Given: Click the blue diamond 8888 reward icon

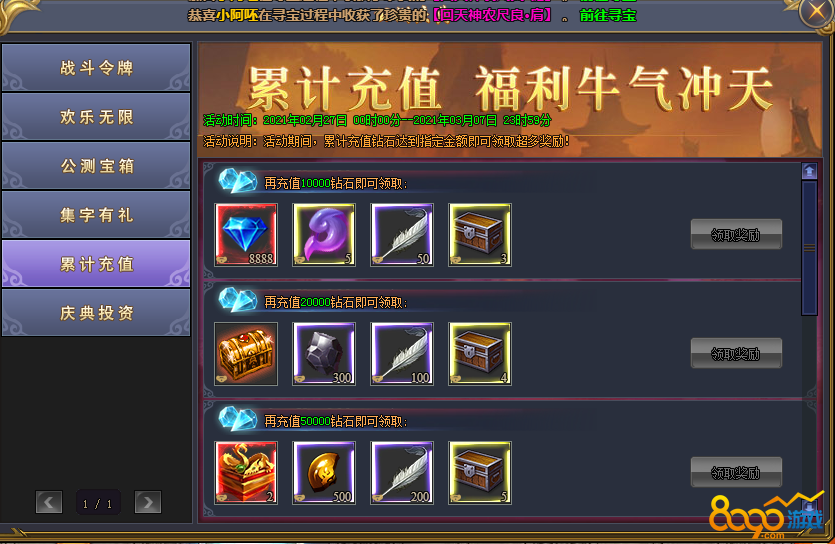Looking at the screenshot, I should (x=246, y=235).
